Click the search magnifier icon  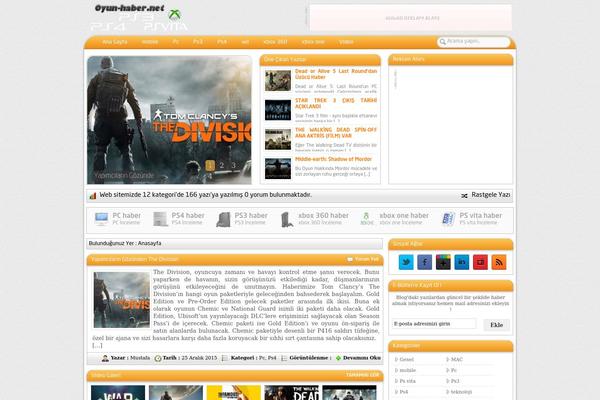coord(442,42)
